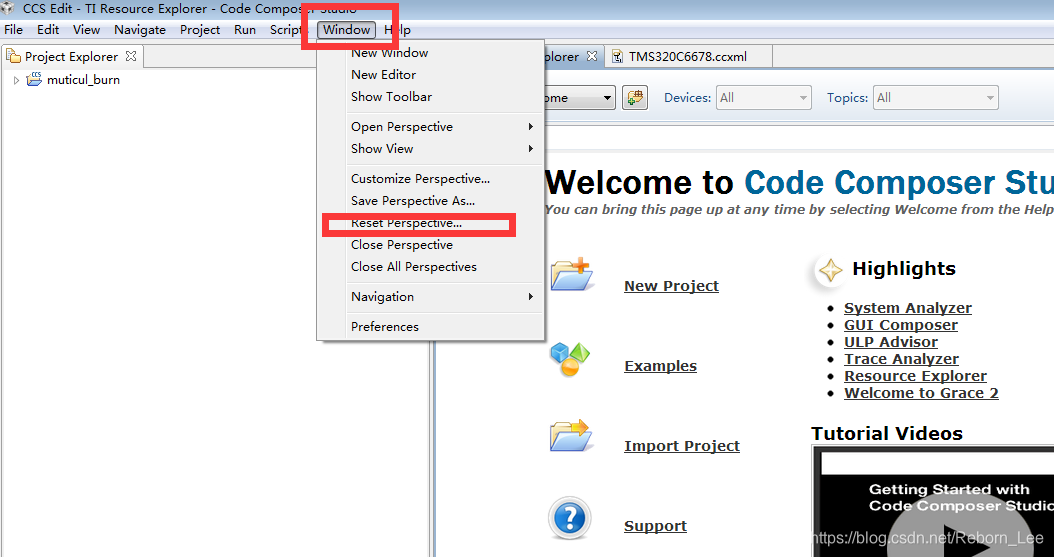Click the Highlights star icon
The image size is (1054, 557).
pyautogui.click(x=830, y=271)
